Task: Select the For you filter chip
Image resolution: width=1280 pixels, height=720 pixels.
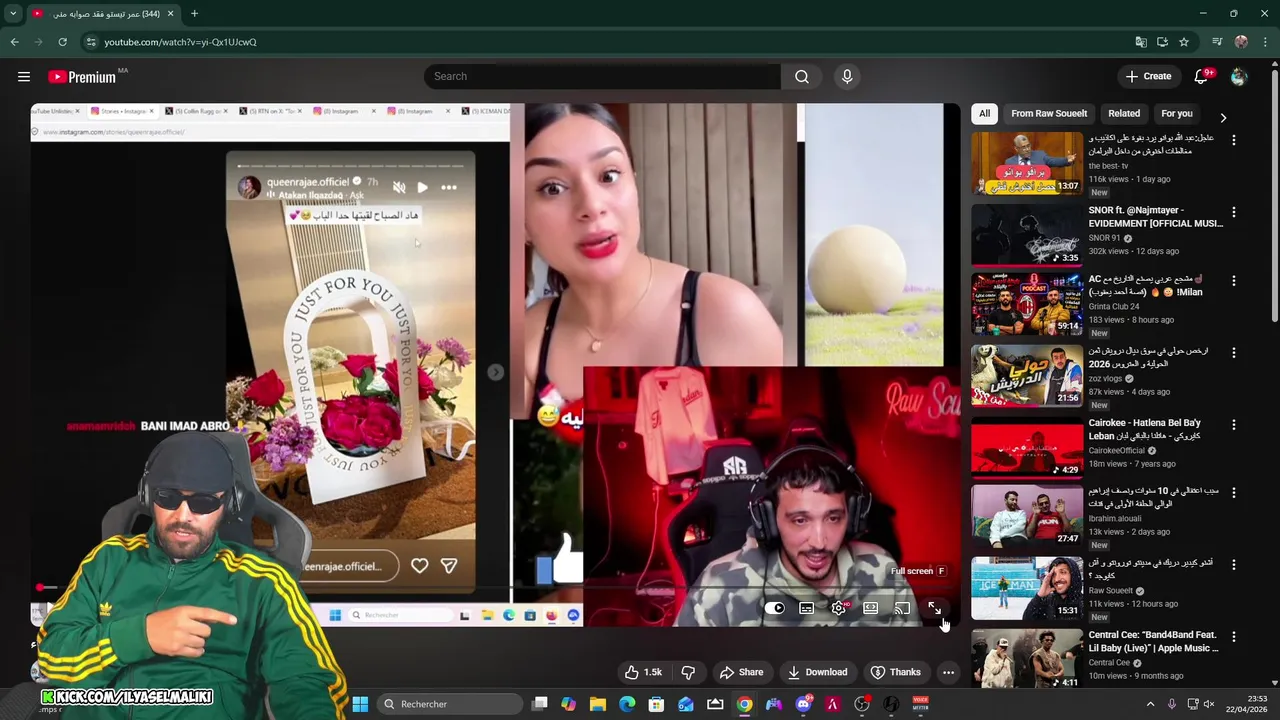Action: pos(1177,114)
